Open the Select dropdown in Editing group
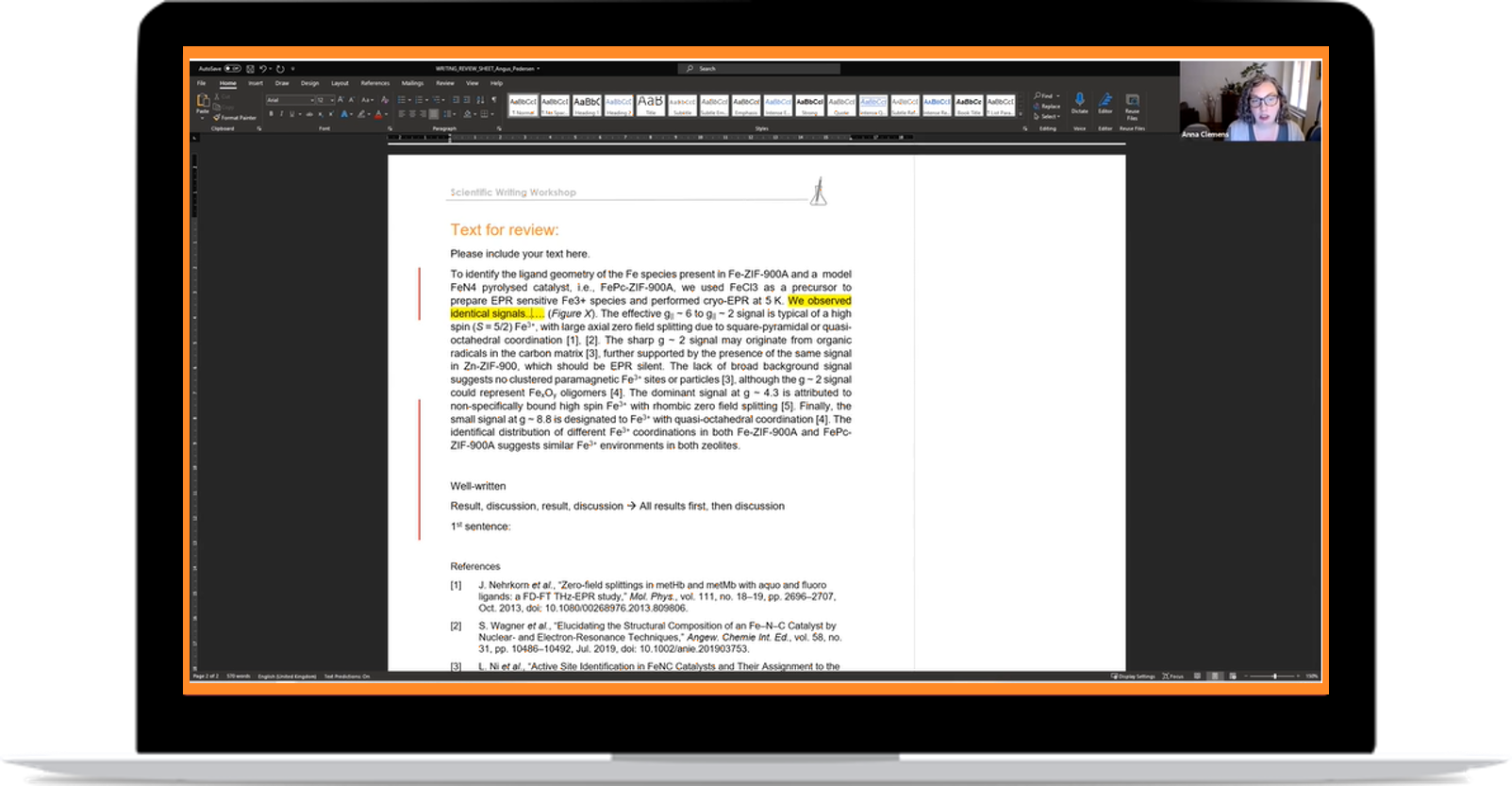 [x=1046, y=117]
